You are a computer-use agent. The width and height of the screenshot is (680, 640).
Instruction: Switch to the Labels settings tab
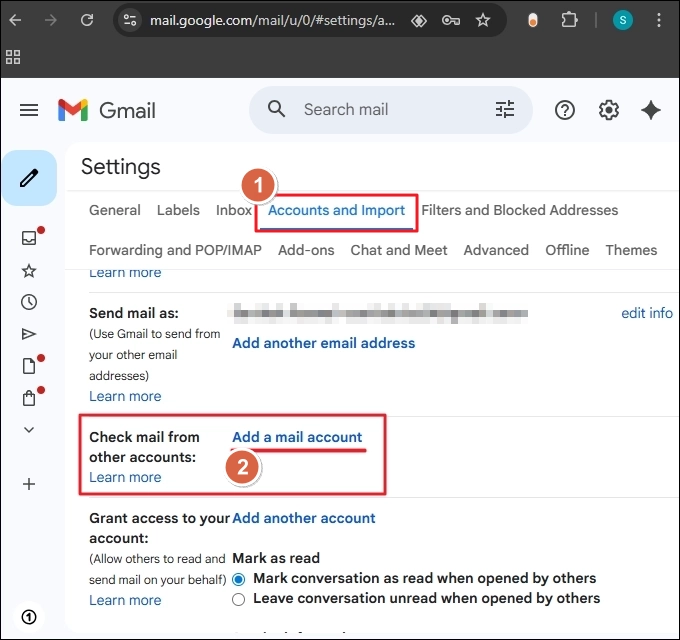click(178, 210)
